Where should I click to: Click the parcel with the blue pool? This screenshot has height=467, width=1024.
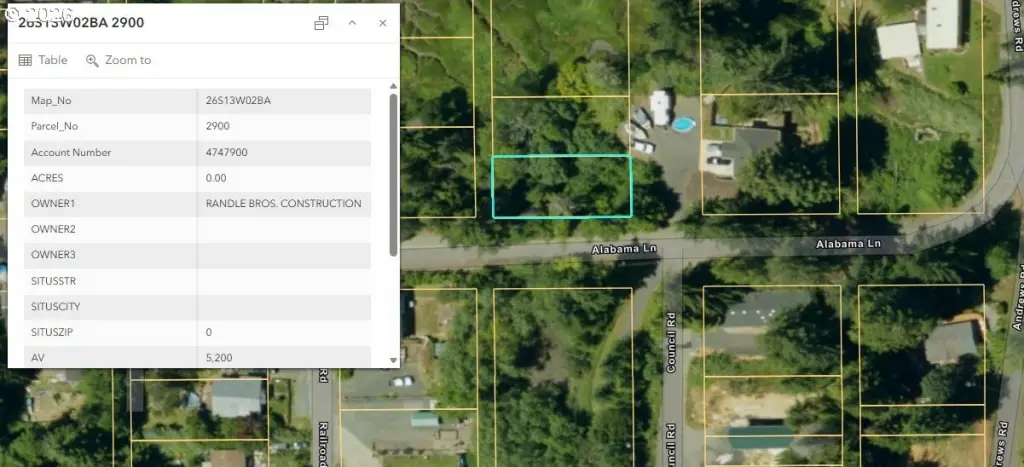tap(663, 157)
